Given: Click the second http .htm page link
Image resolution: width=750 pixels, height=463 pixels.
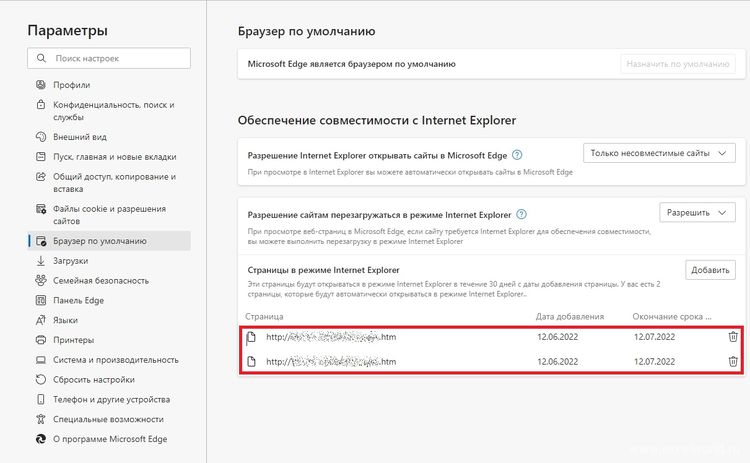Looking at the screenshot, I should pyautogui.click(x=331, y=362).
